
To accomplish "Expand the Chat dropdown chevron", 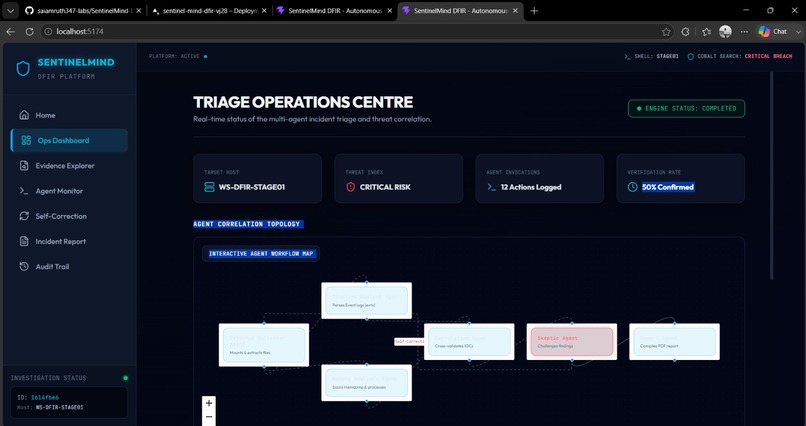I will click(x=798, y=31).
